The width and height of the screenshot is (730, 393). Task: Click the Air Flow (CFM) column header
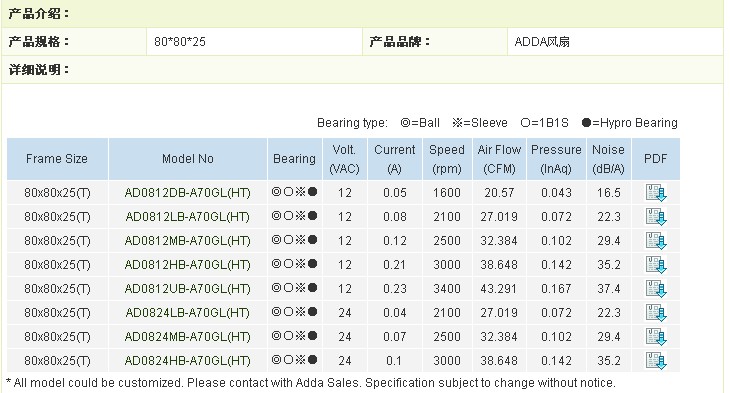(499, 159)
